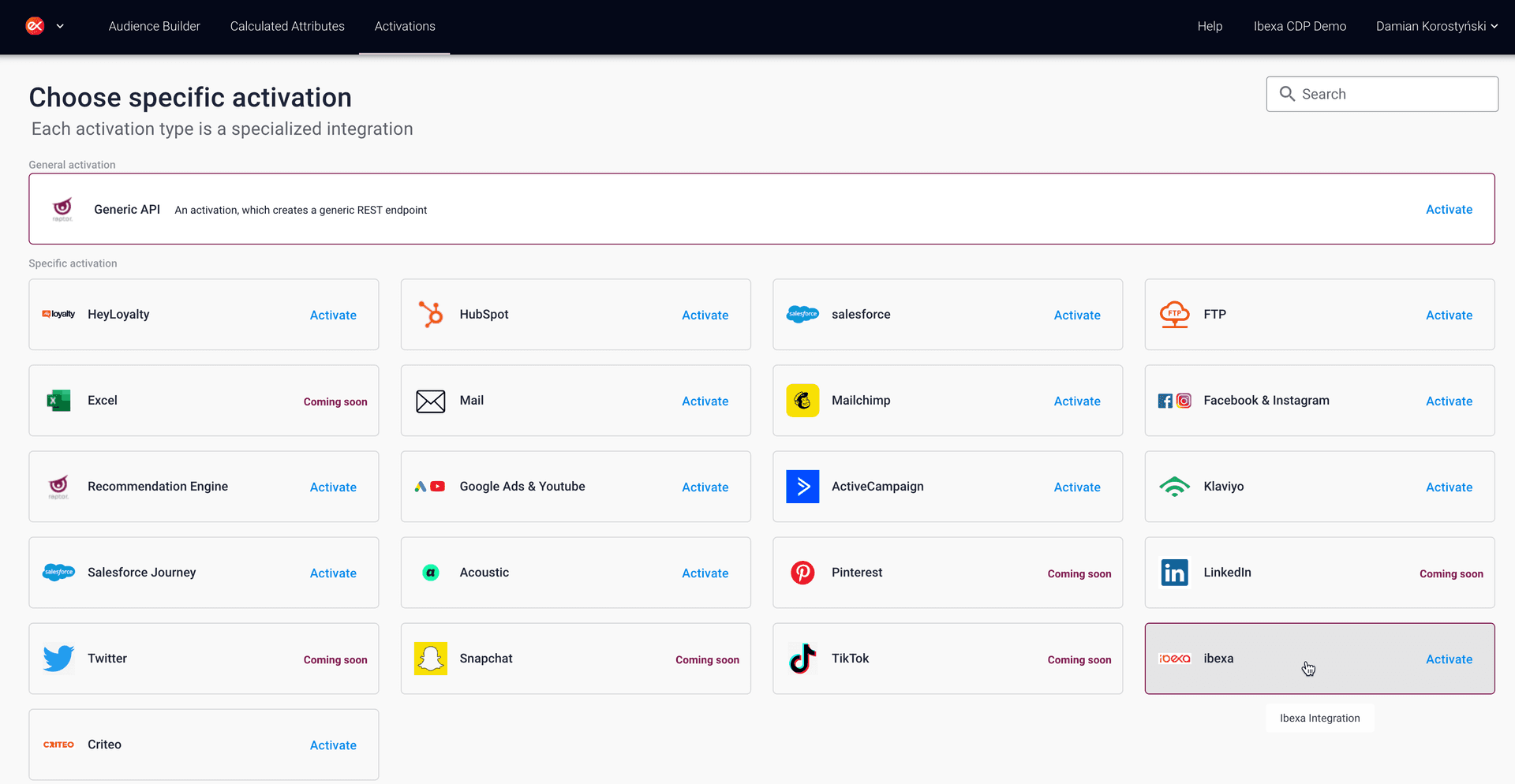Viewport: 1515px width, 784px height.
Task: Click the HubSpot logo icon
Action: pos(431,315)
